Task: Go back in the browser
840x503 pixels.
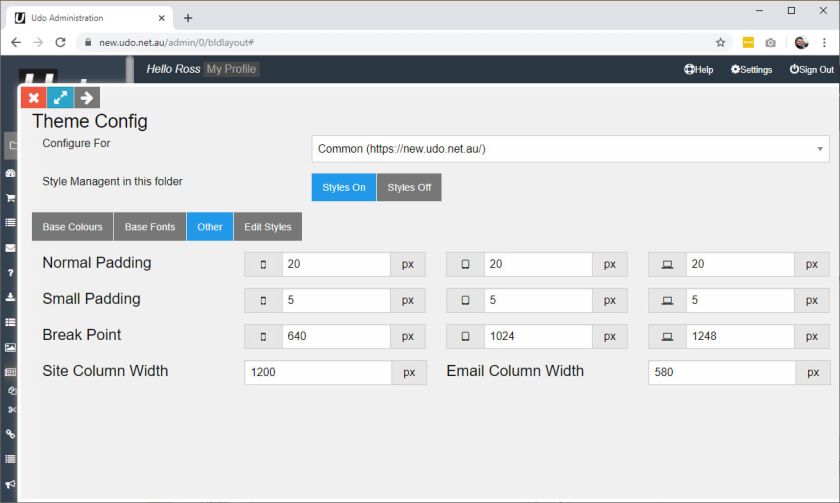Action: tap(16, 42)
